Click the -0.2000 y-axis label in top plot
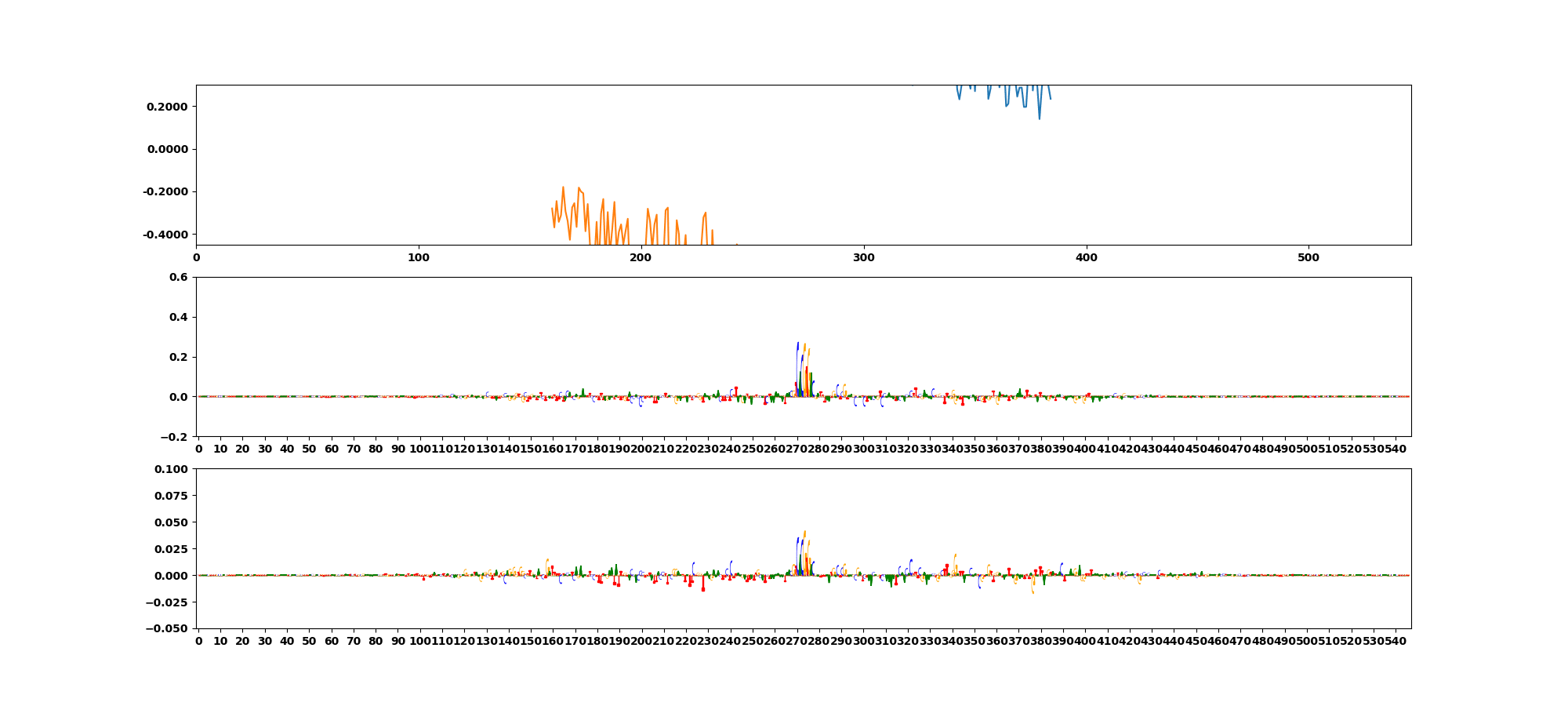This screenshot has width=1568, height=706. click(165, 192)
